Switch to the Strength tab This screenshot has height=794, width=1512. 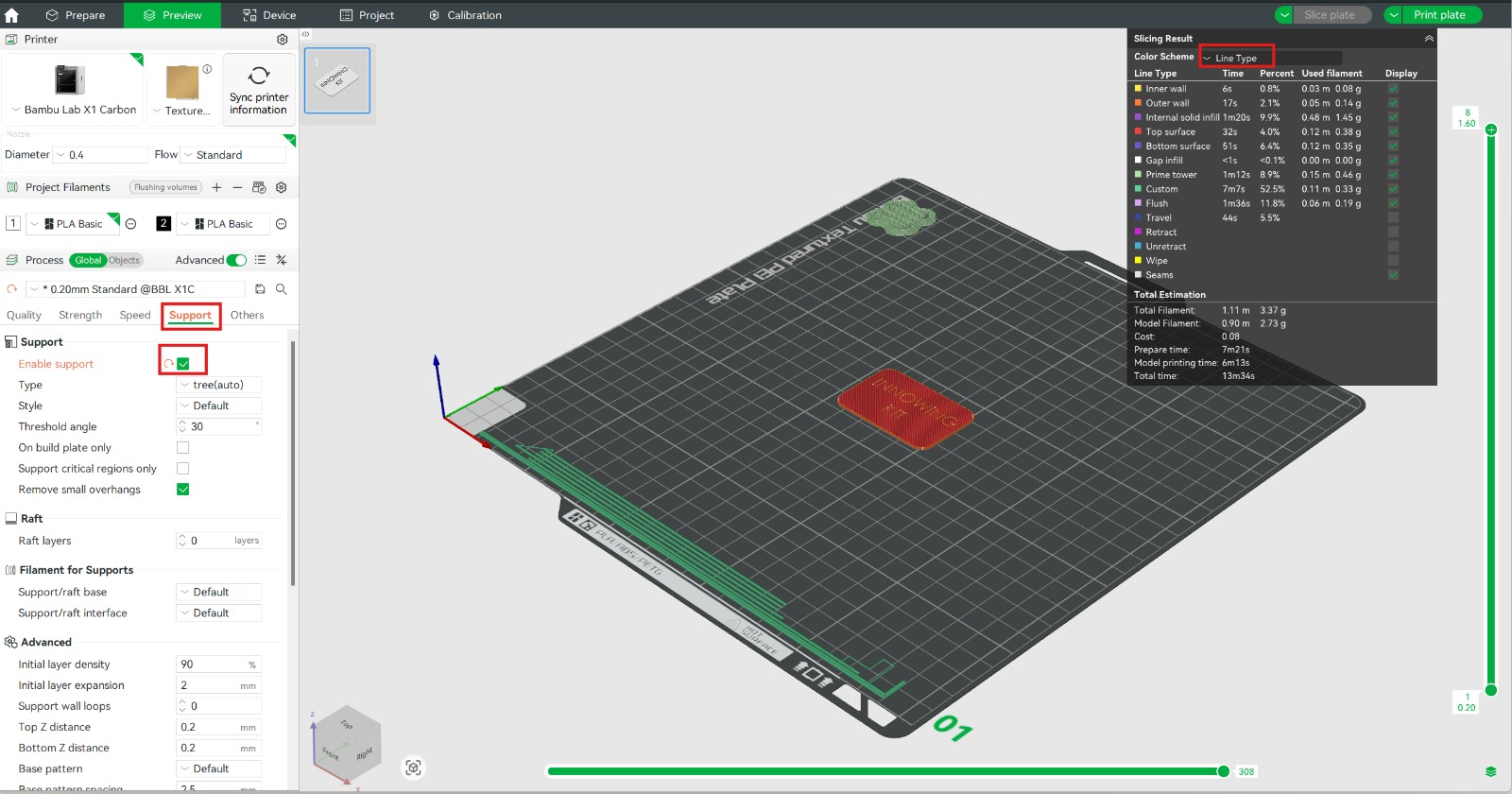coord(80,315)
